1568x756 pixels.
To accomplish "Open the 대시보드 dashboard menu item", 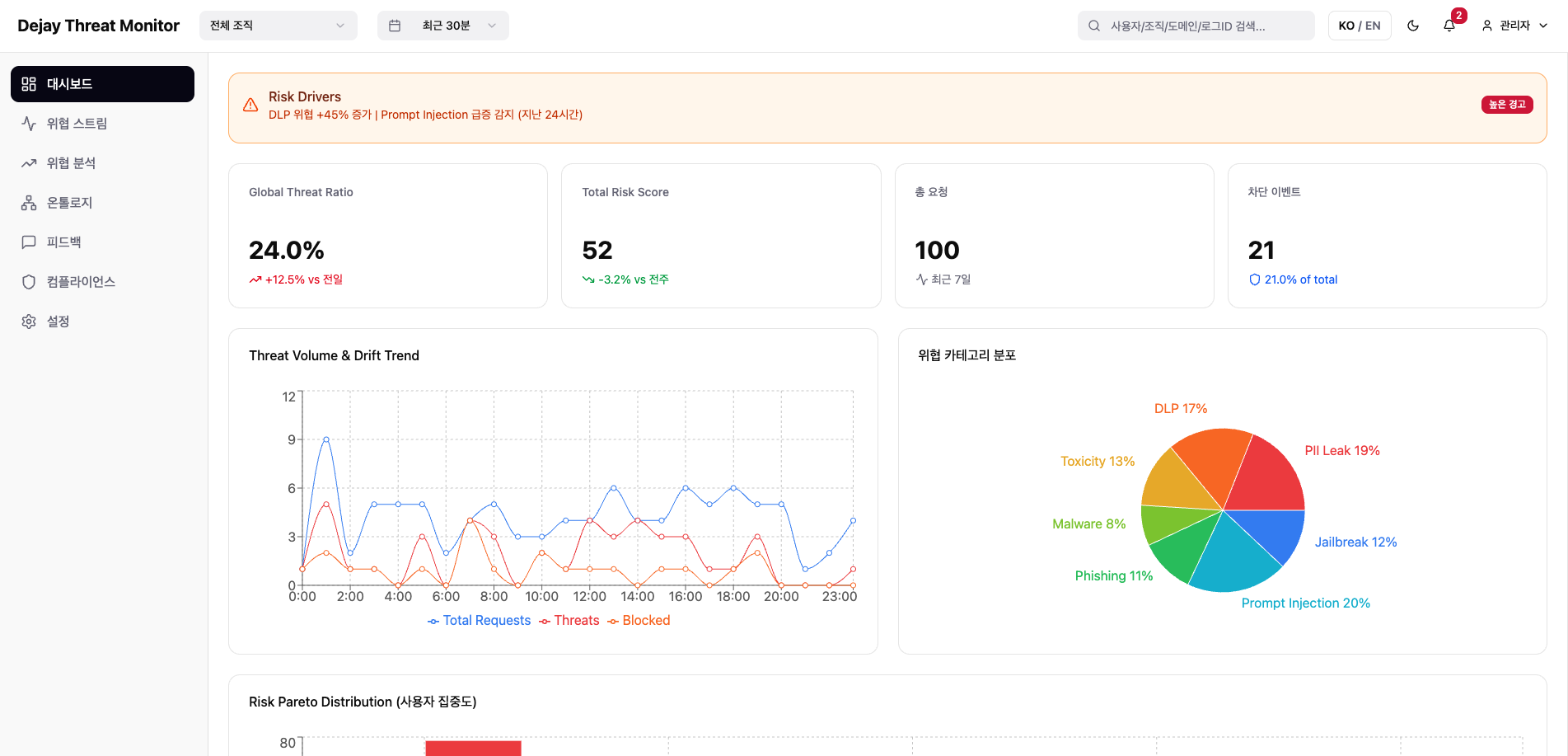I will point(102,84).
